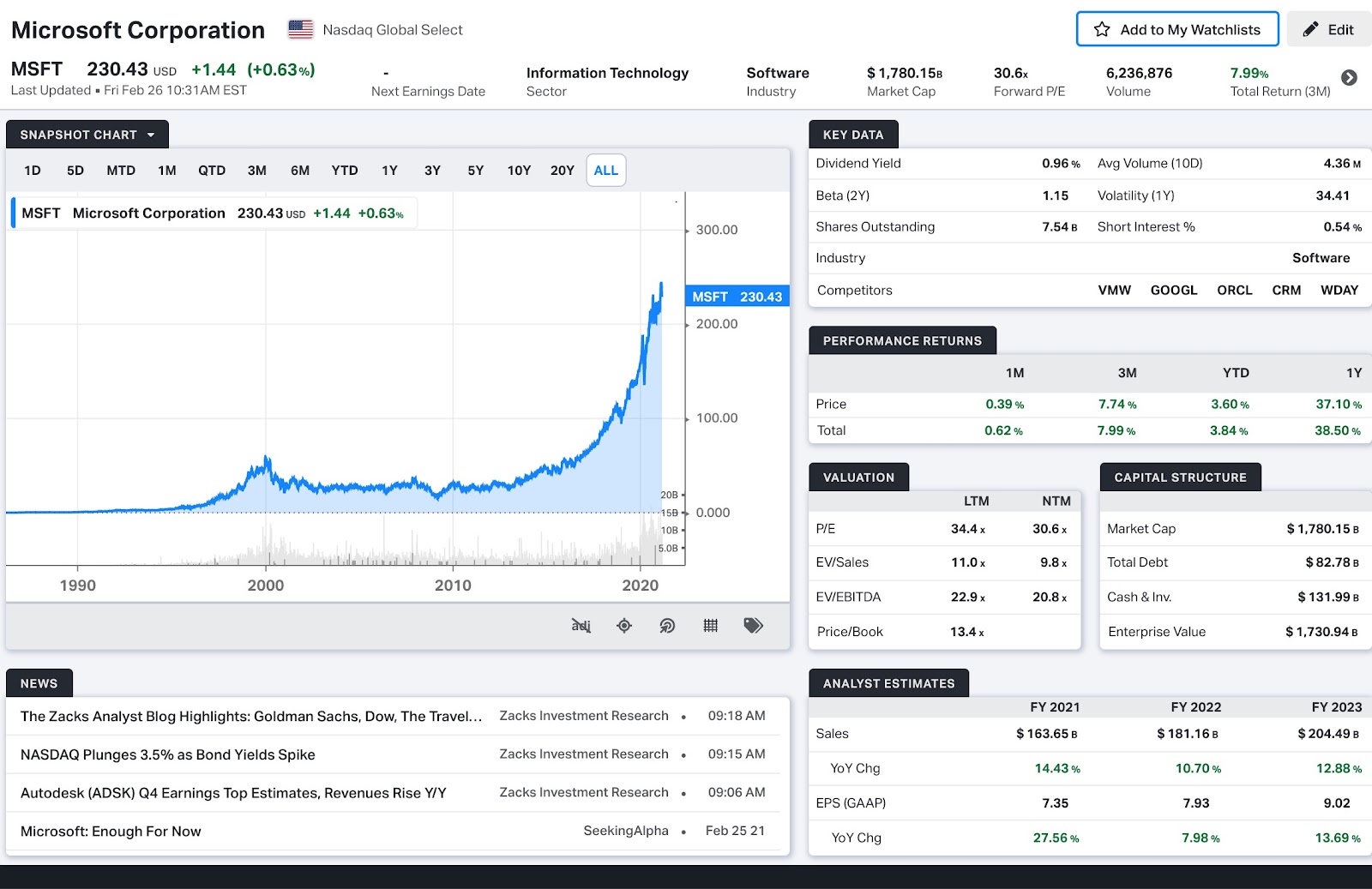Click the Price/Book value 13.4x

(967, 632)
